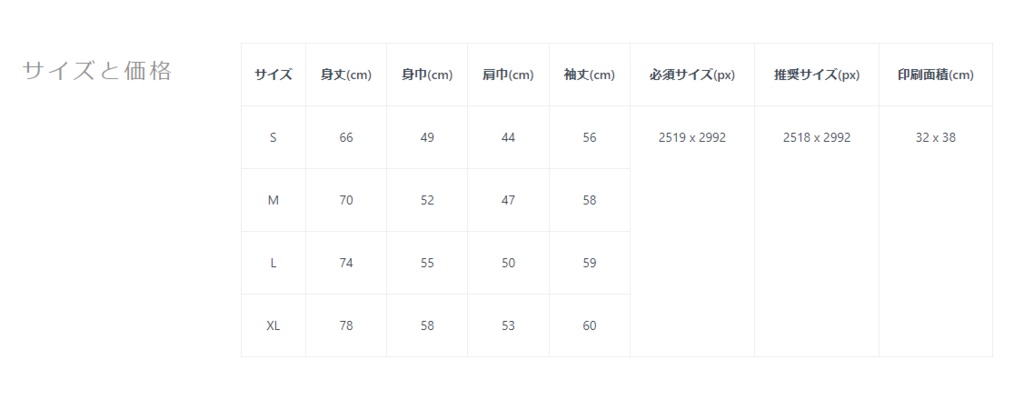The width and height of the screenshot is (1024, 400).
Task: Select the 身丈 value 78 for size XL
Action: [x=346, y=326]
